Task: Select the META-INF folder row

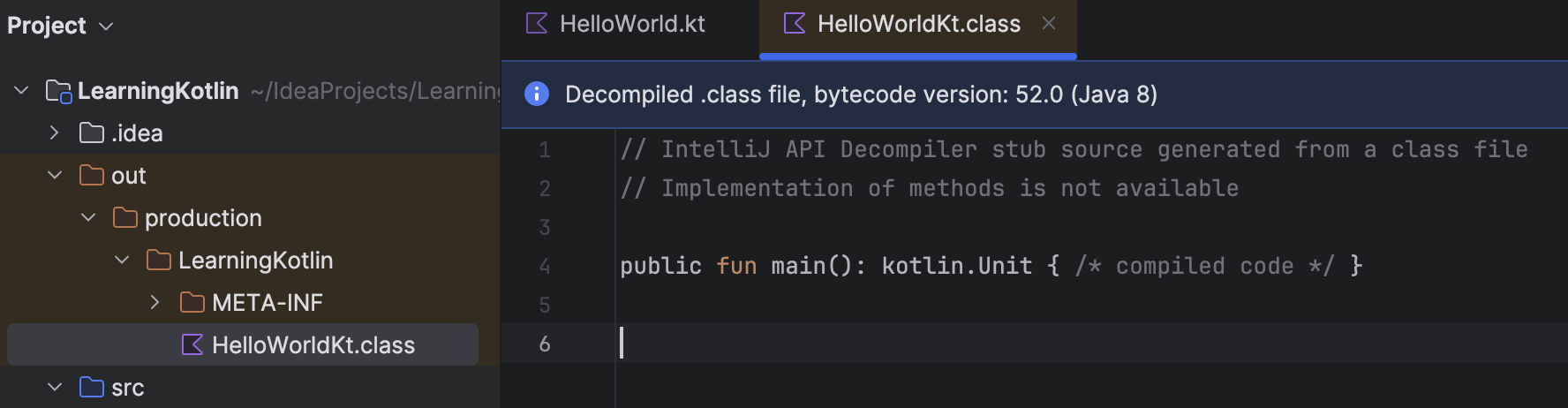Action: tap(250, 303)
